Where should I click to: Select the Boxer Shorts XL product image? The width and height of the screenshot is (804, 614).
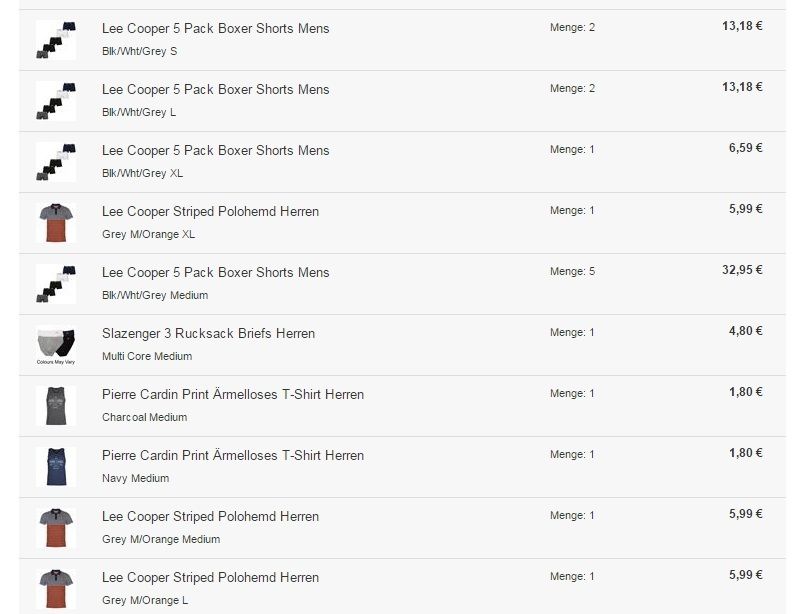click(x=55, y=162)
